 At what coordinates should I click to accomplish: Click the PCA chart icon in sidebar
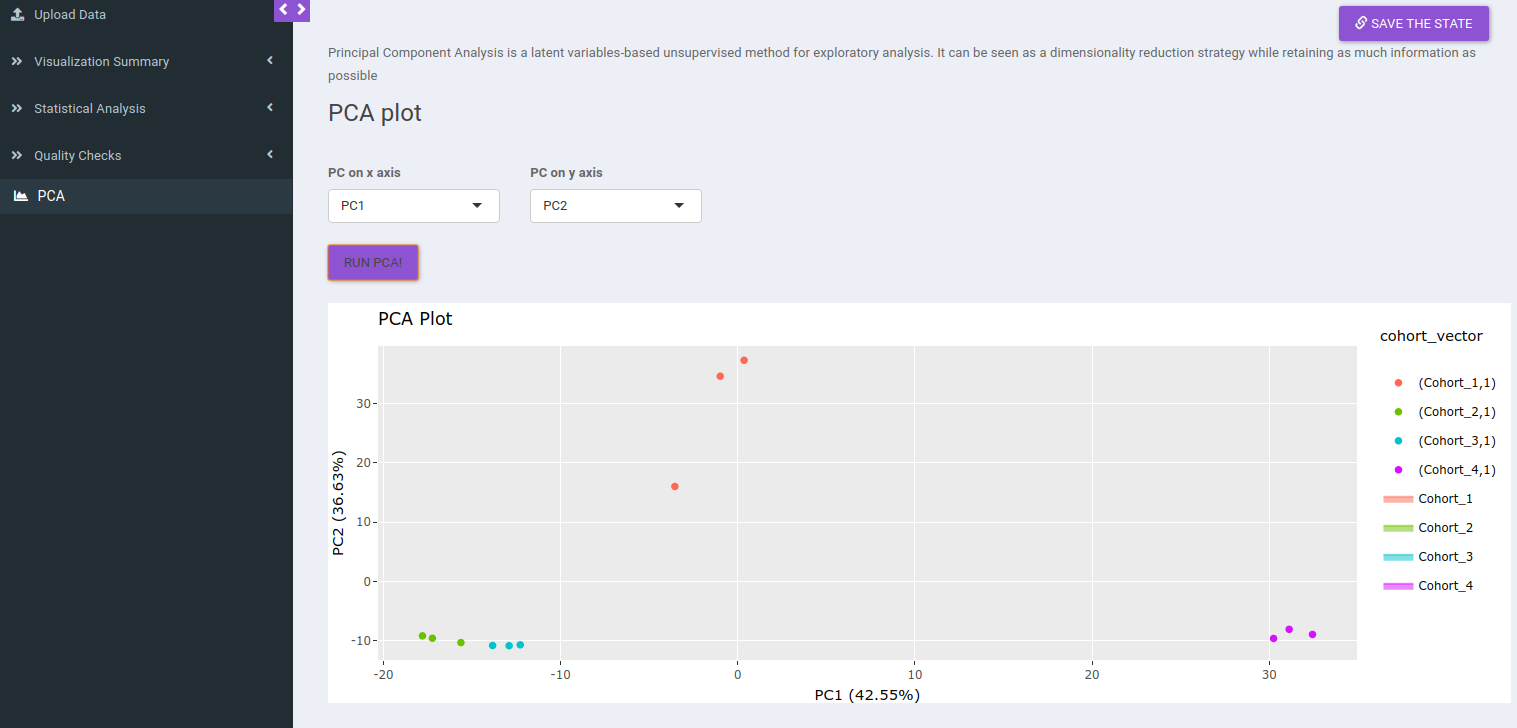click(20, 196)
